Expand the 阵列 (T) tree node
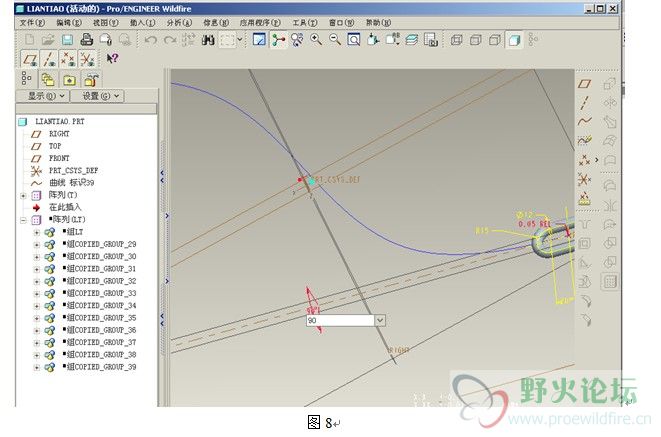This screenshot has height=437, width=661. (24, 196)
